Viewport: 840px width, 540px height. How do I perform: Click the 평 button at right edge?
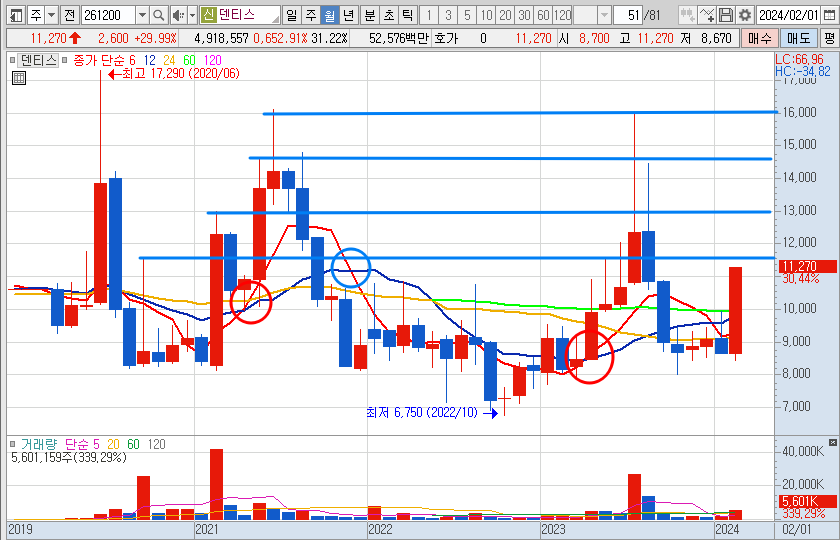[830, 39]
